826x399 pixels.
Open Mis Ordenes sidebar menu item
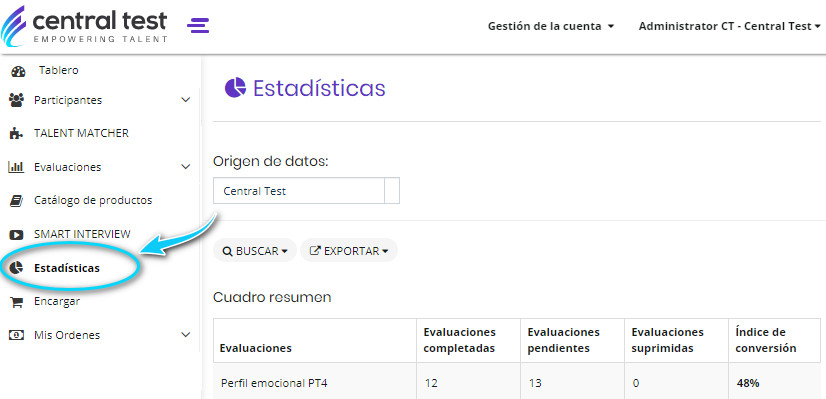[67, 335]
